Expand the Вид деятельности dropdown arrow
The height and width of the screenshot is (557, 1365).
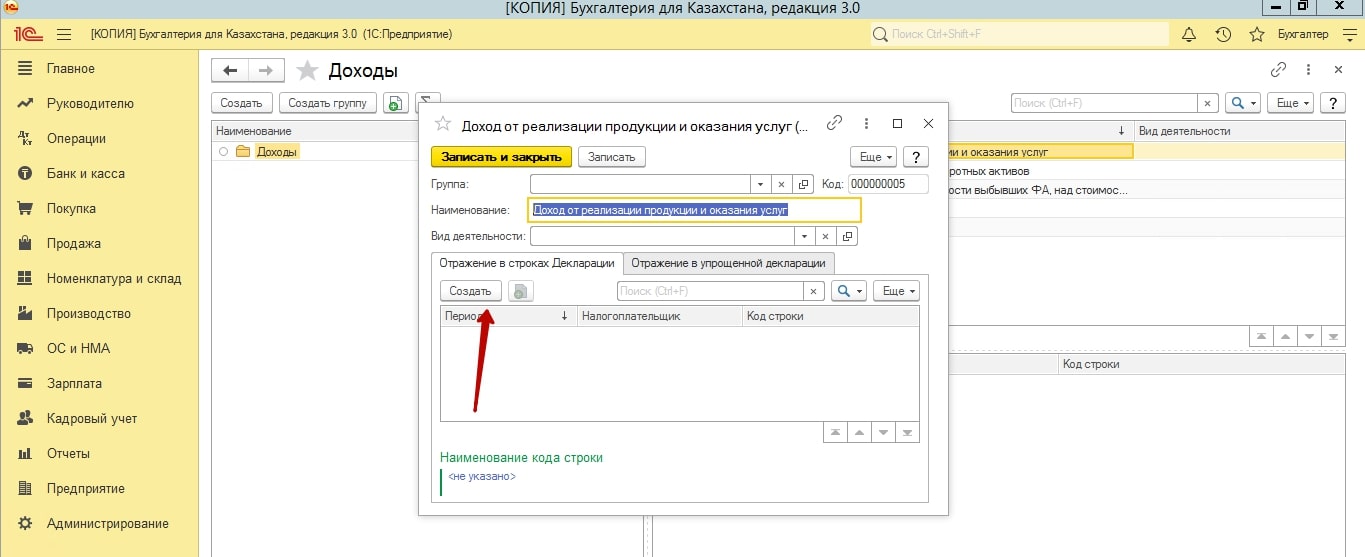coord(804,237)
